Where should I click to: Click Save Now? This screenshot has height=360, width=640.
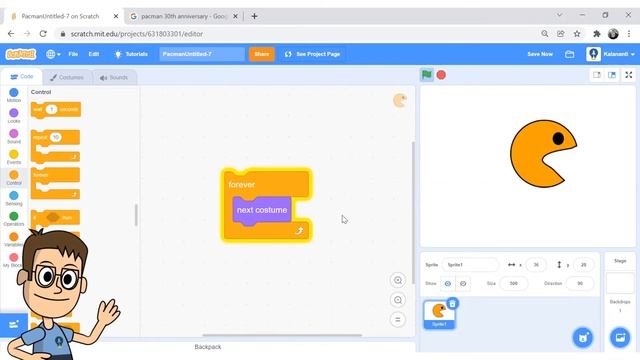(540, 54)
